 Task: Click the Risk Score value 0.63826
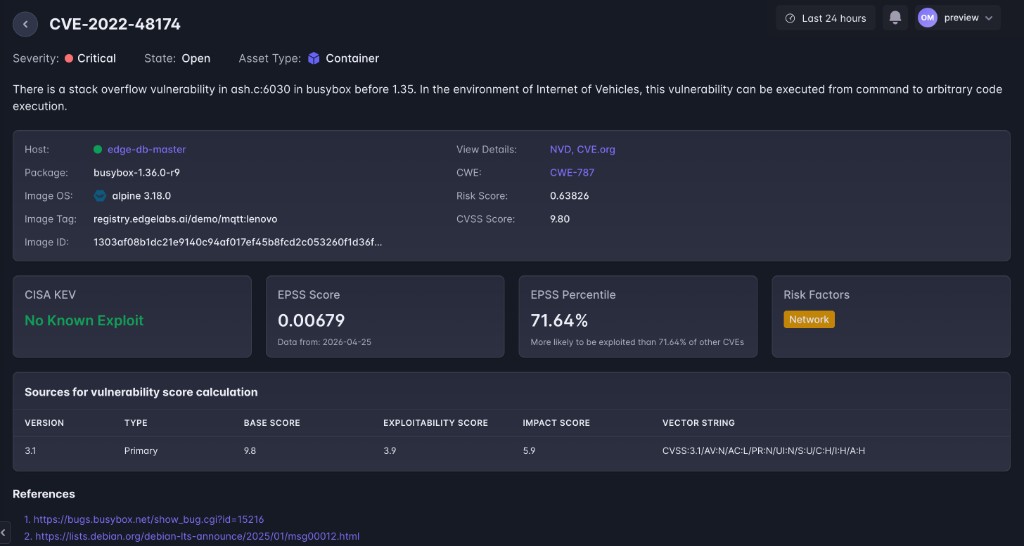click(x=569, y=196)
